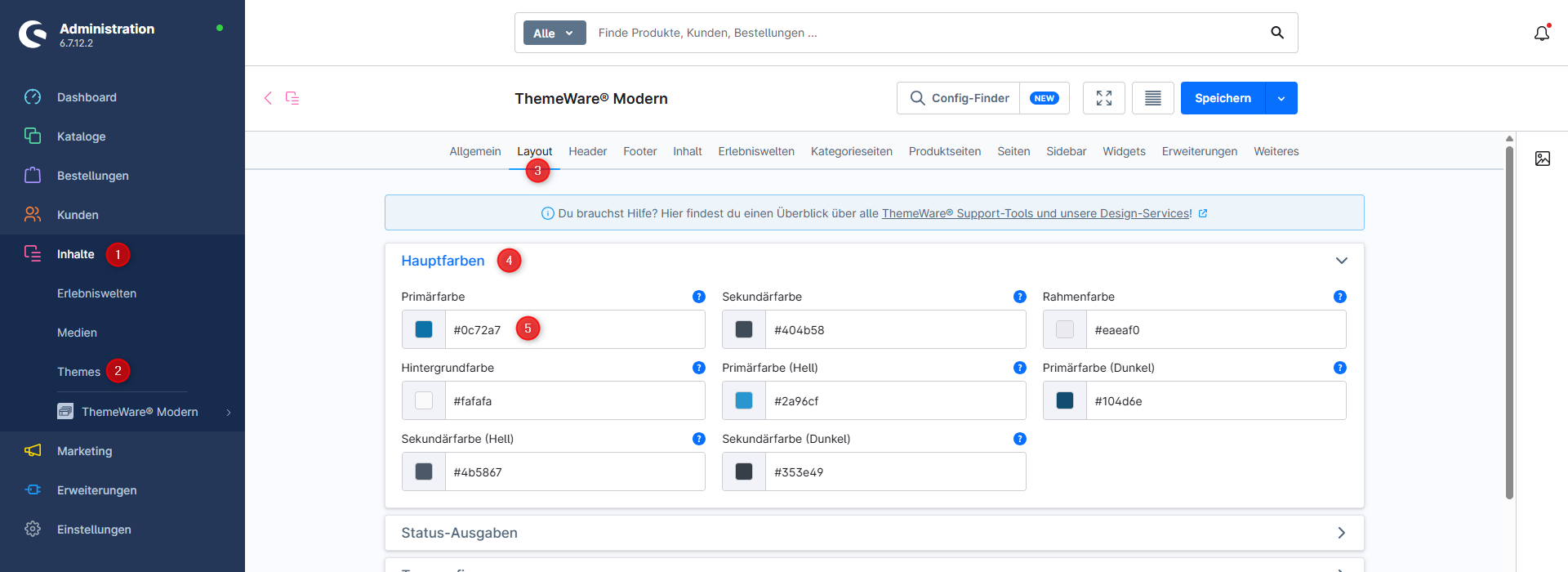Open the Primärfarbe (Dunkel) color swatch

1065,400
